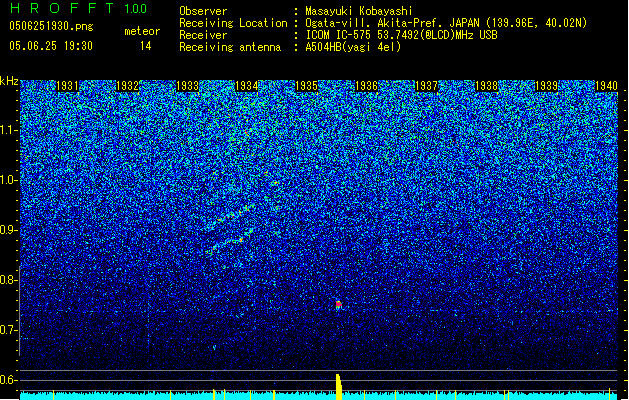Viewport: 629px width, 400px height.
Task: Click the Receiver label
Action: (x=203, y=35)
